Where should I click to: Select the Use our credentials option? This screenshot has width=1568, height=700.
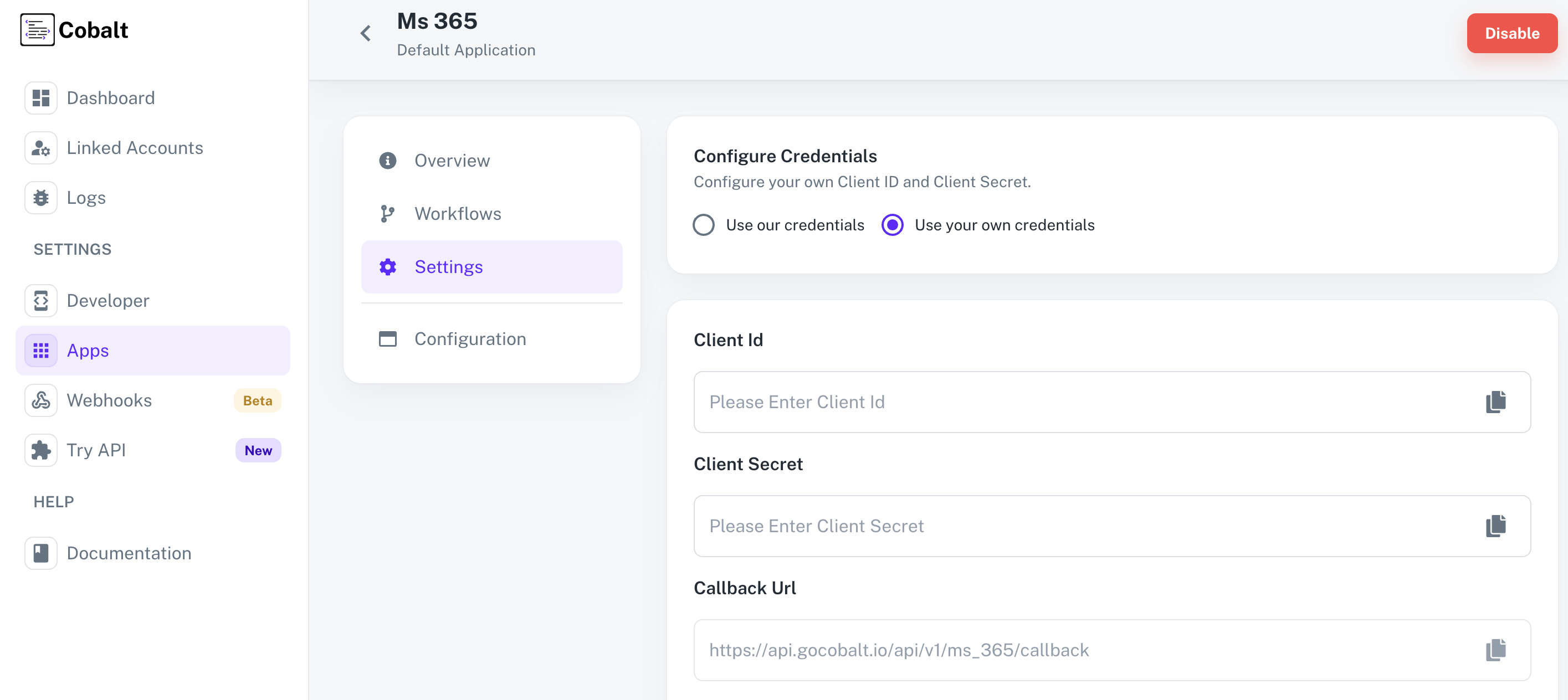pos(704,224)
